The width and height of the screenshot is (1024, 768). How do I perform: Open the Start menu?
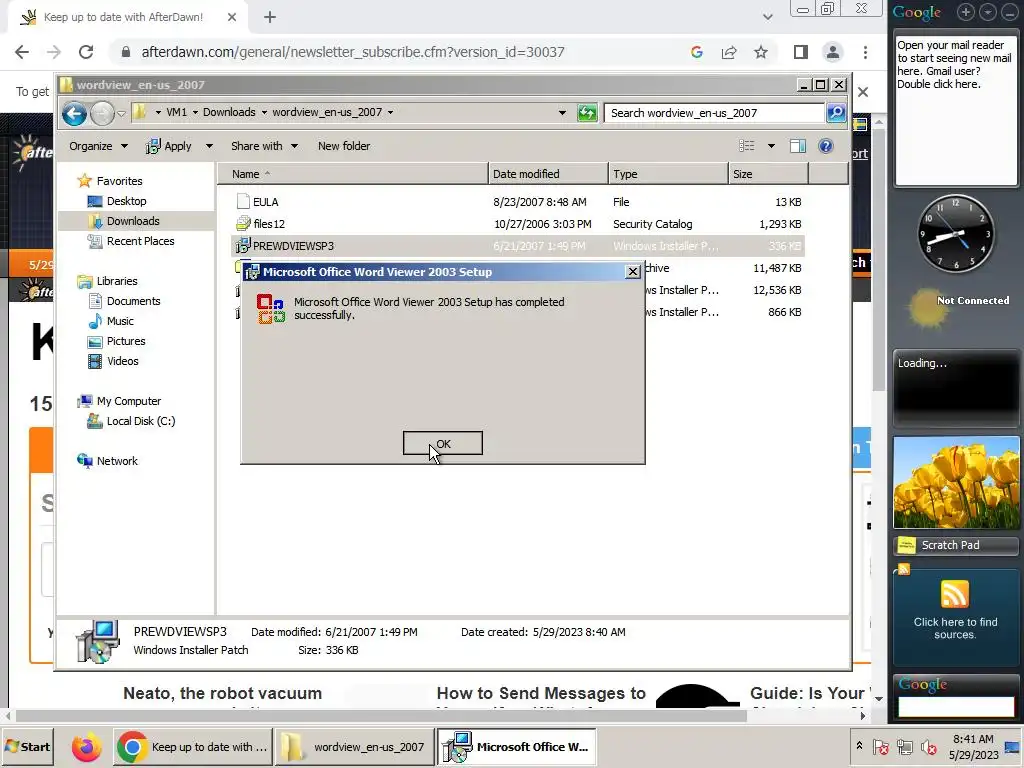coord(27,746)
